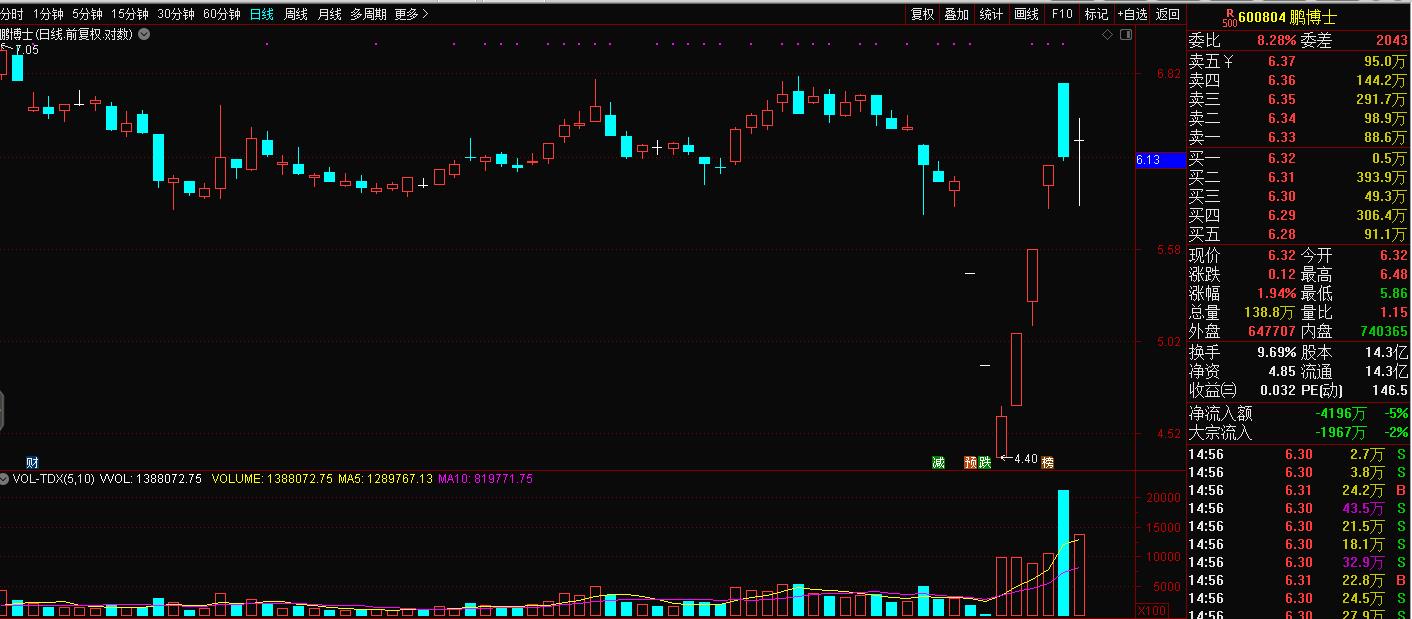Click the collapse handle on left edge
The width and height of the screenshot is (1412, 619).
(2, 413)
